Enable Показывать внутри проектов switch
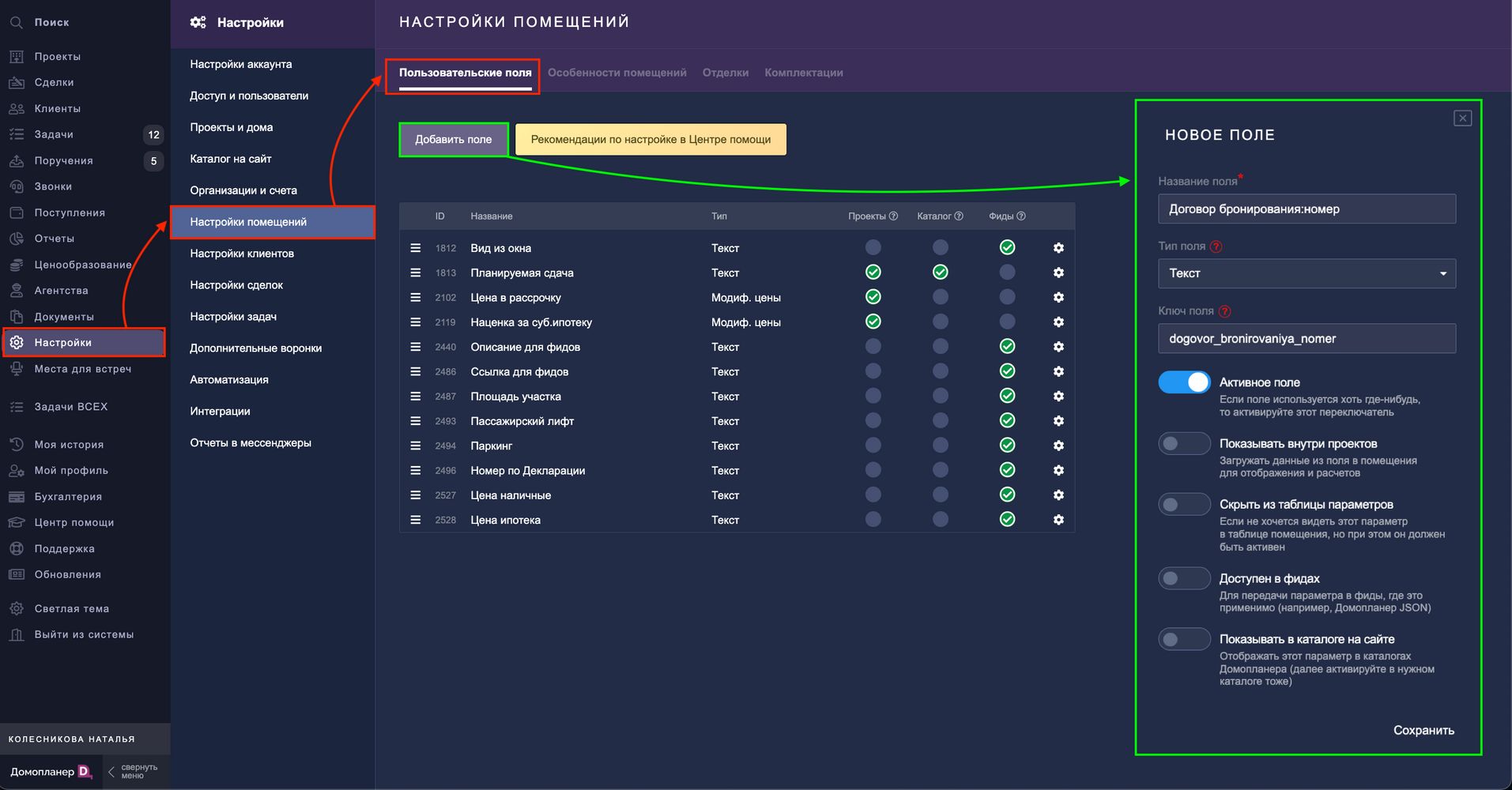Screen dimensions: 1512x790 (x=1184, y=443)
